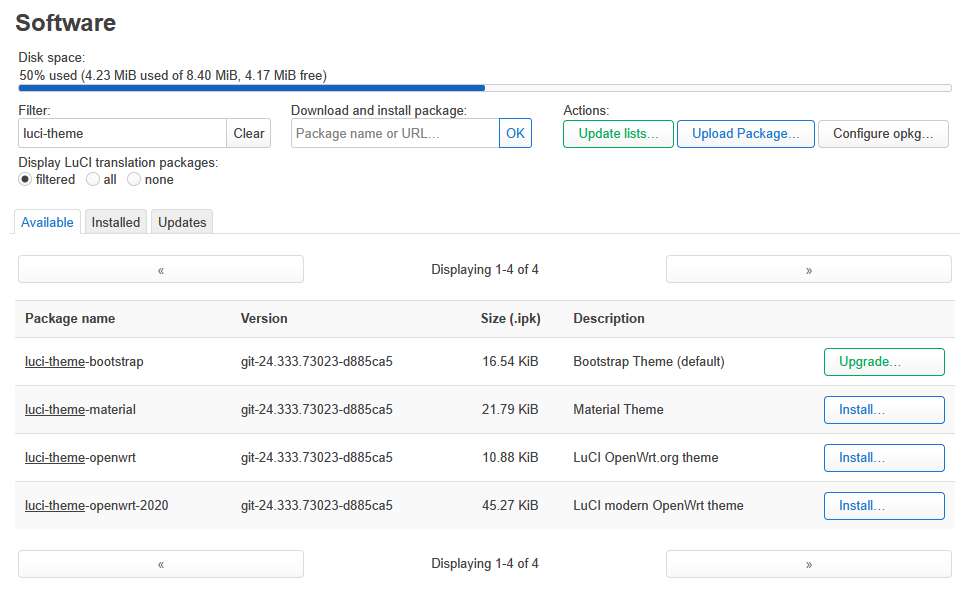Go to previous page using top « button
Screen dimensions: 970x591
tap(161, 270)
